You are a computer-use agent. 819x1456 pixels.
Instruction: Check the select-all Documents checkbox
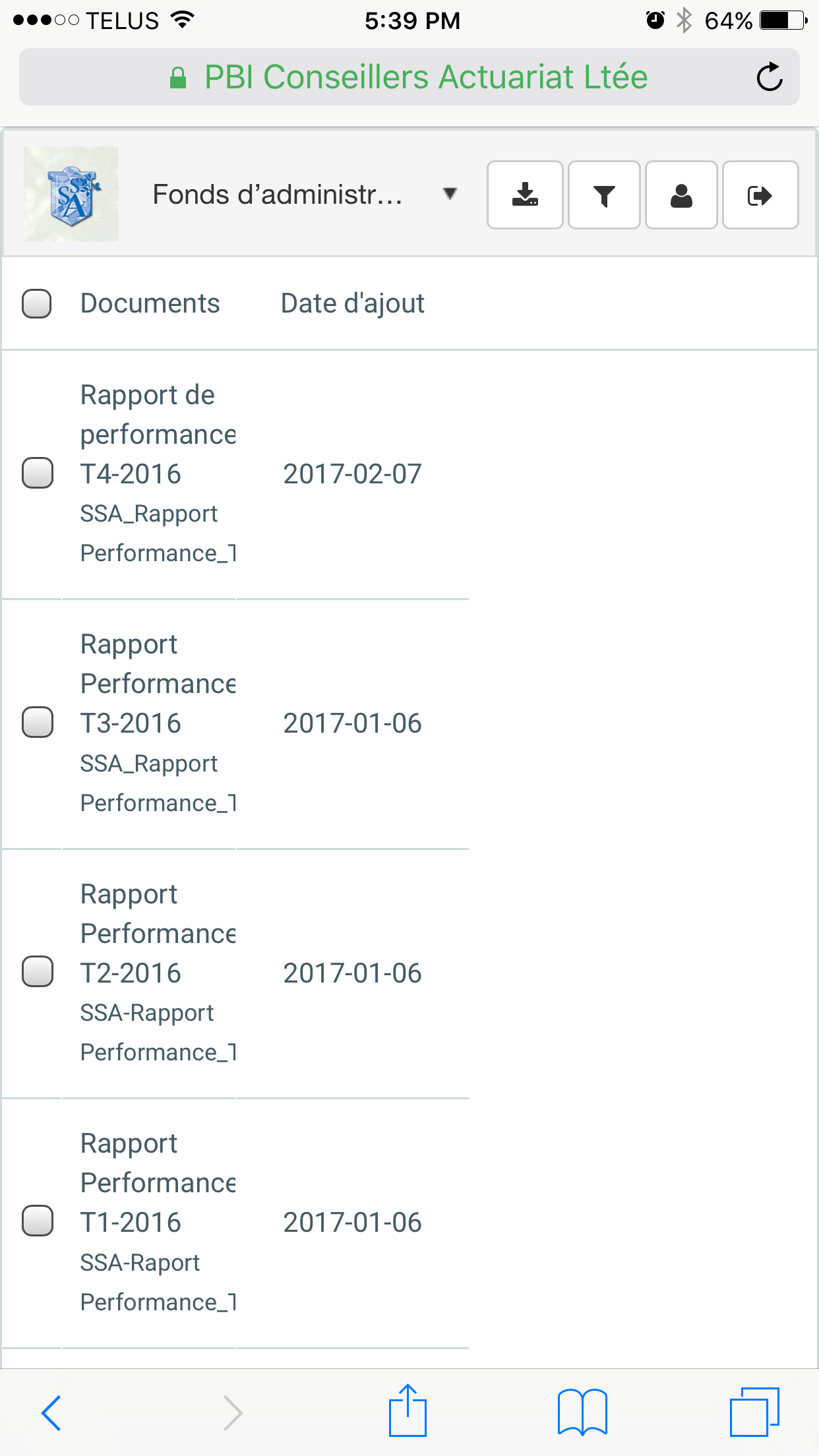(x=37, y=303)
